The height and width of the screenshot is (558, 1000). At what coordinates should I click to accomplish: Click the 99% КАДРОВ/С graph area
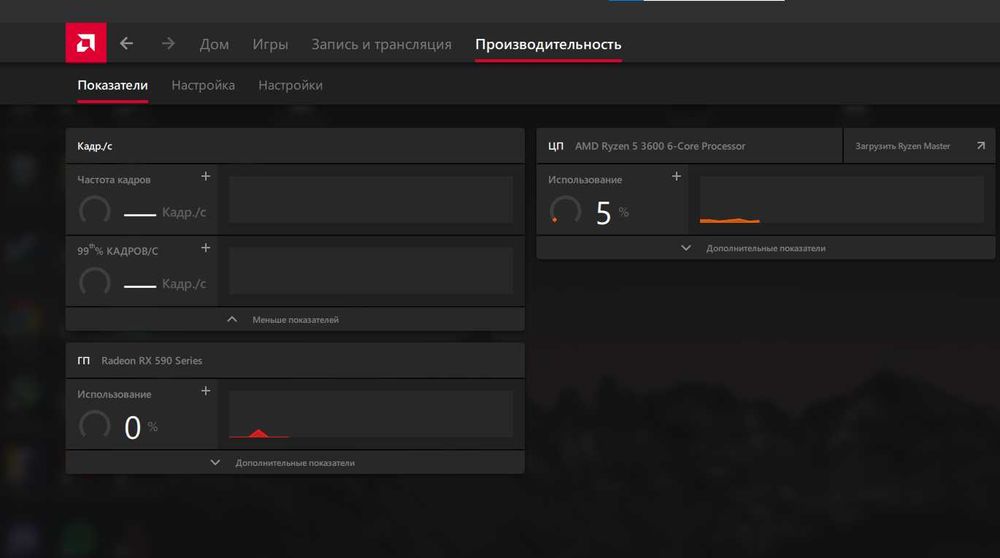coord(371,271)
